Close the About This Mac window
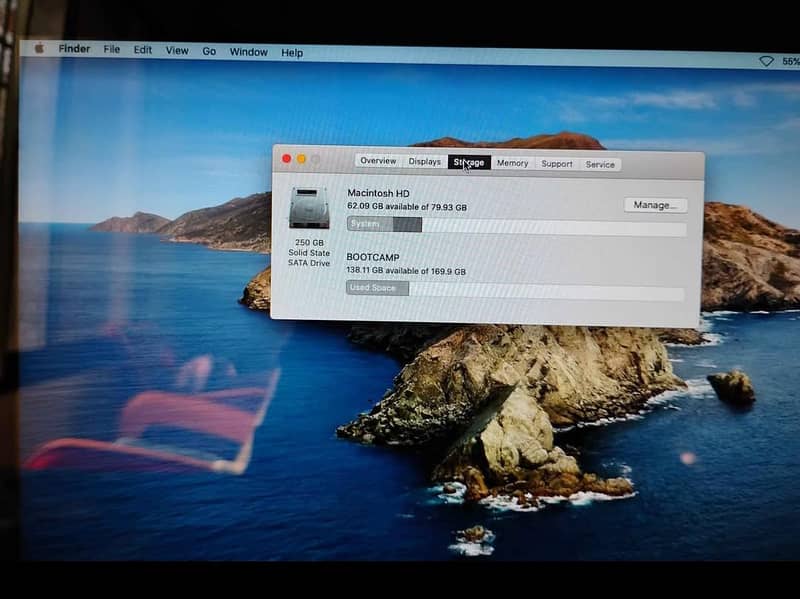This screenshot has height=599, width=800. (287, 159)
